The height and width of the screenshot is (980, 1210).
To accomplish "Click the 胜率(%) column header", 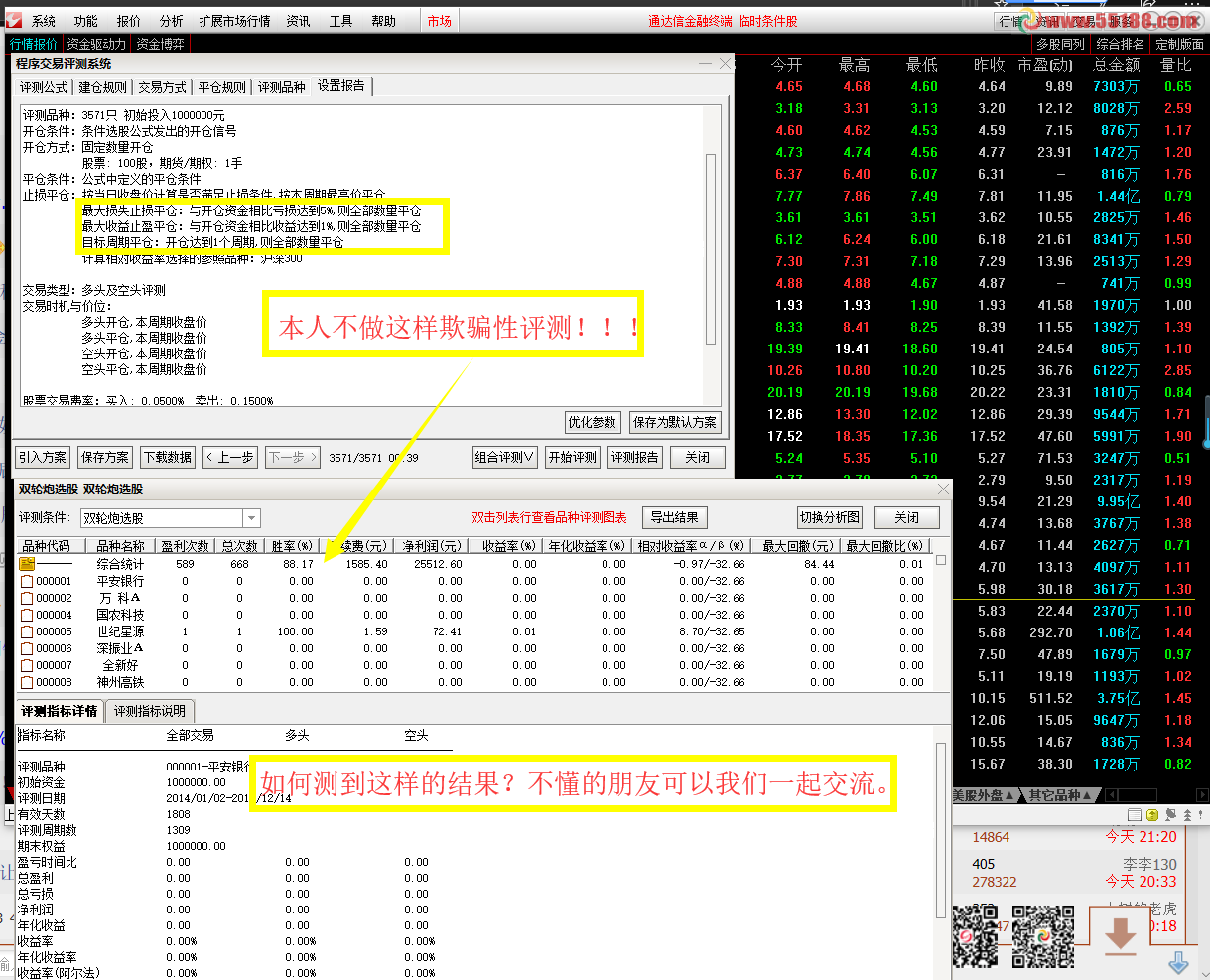I will (x=292, y=546).
